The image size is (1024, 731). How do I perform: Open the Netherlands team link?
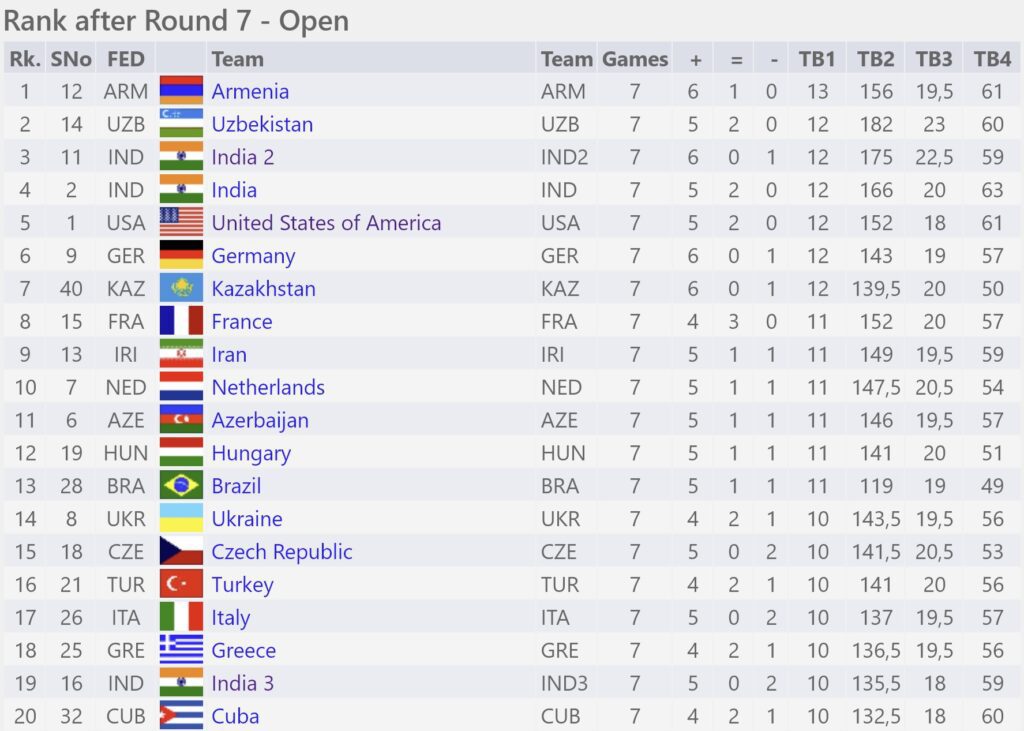(x=268, y=387)
